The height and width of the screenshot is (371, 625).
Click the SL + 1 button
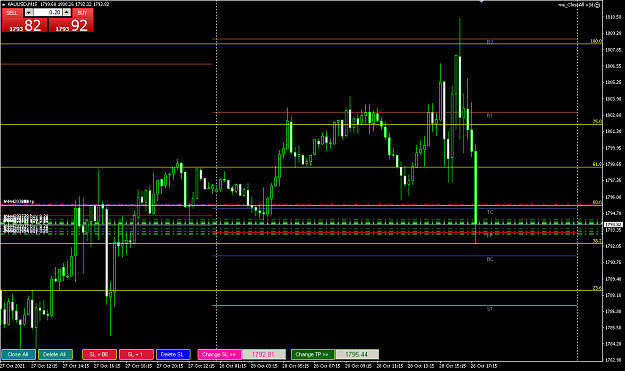pyautogui.click(x=136, y=354)
